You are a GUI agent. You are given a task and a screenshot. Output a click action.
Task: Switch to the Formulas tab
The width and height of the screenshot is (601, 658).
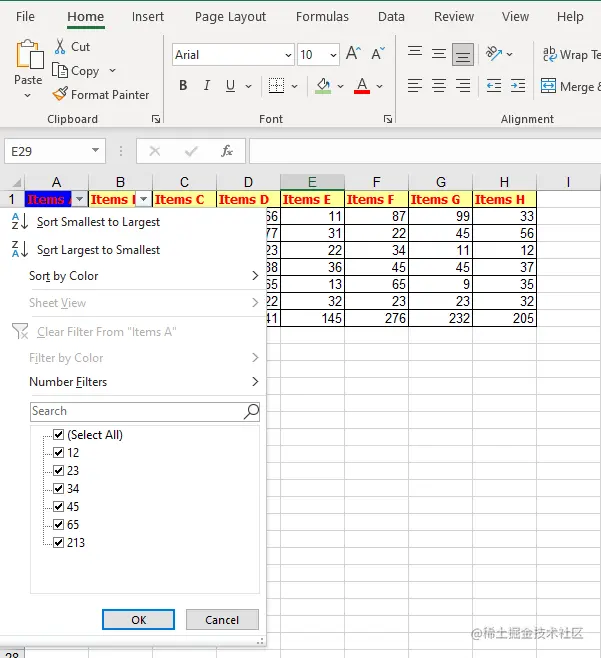pos(322,16)
